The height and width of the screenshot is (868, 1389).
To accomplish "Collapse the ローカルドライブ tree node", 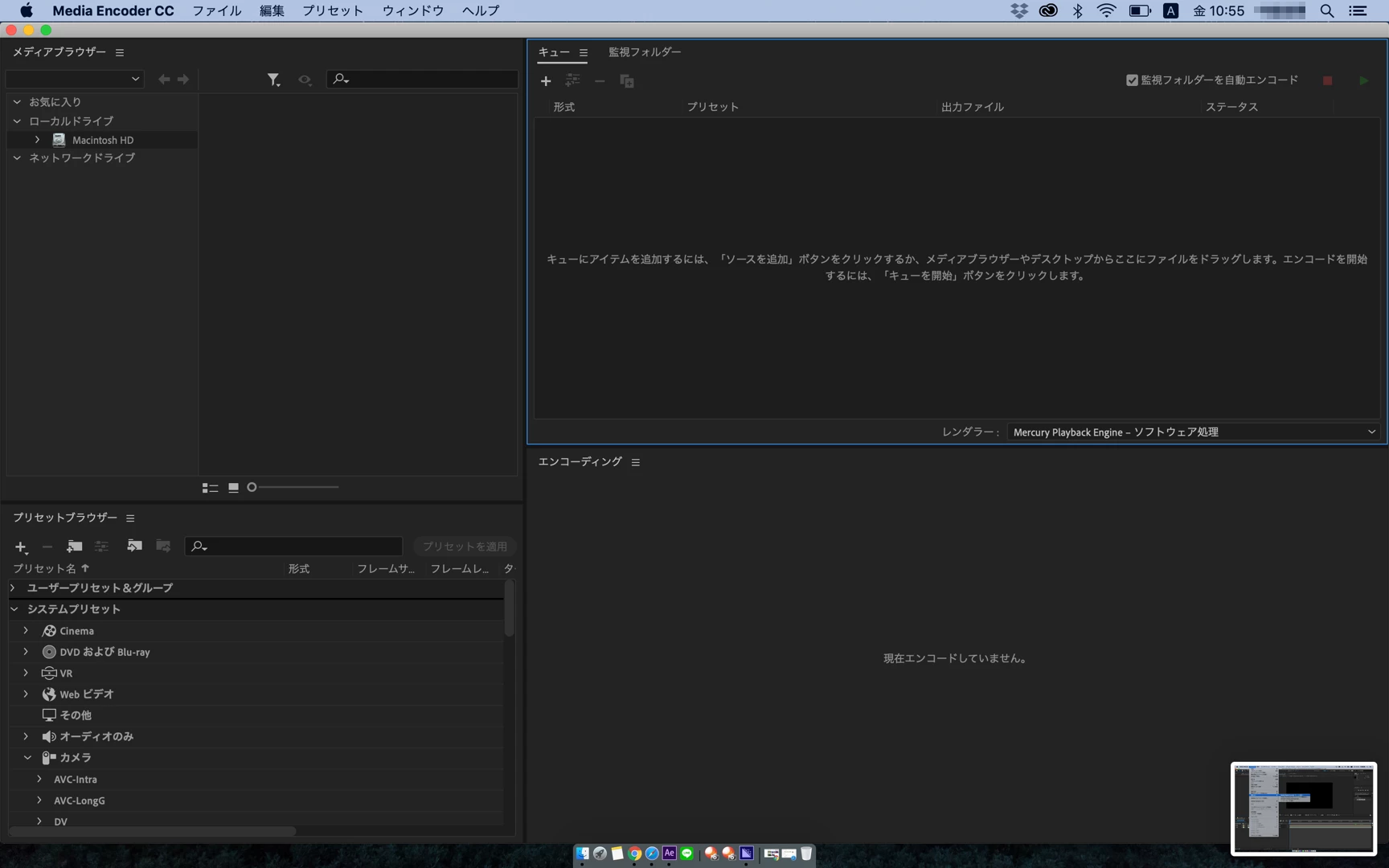I will click(17, 121).
